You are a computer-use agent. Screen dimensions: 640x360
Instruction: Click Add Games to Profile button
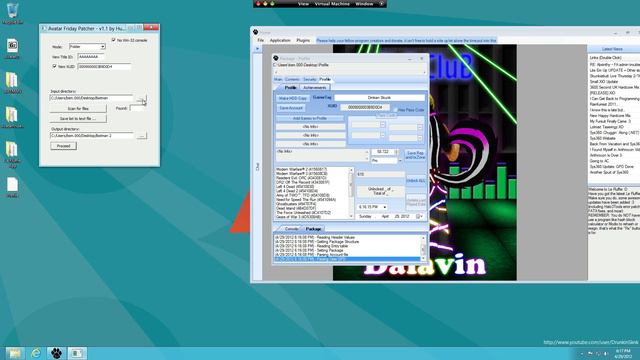click(x=310, y=118)
